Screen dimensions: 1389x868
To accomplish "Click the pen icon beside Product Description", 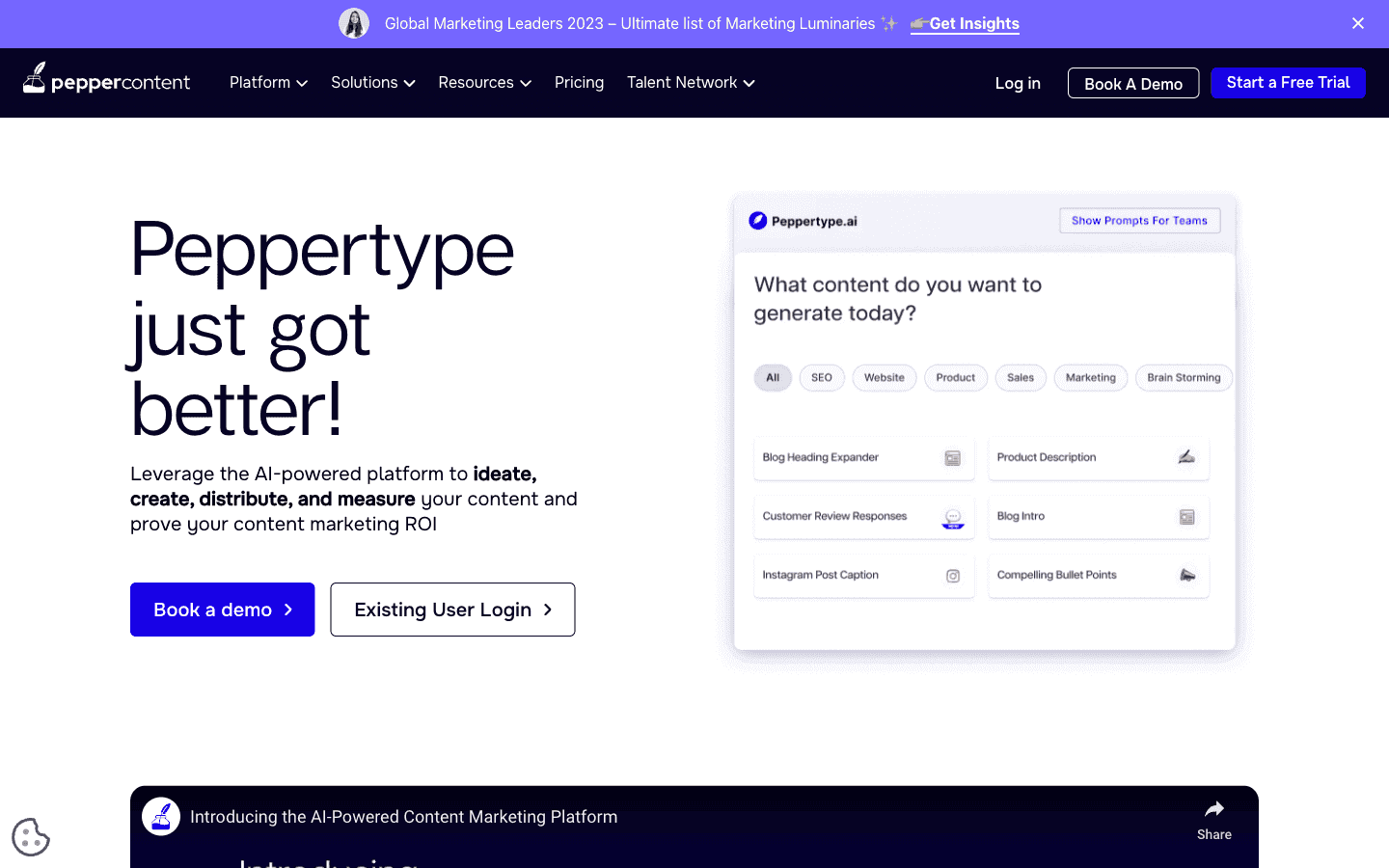I will tap(1186, 458).
